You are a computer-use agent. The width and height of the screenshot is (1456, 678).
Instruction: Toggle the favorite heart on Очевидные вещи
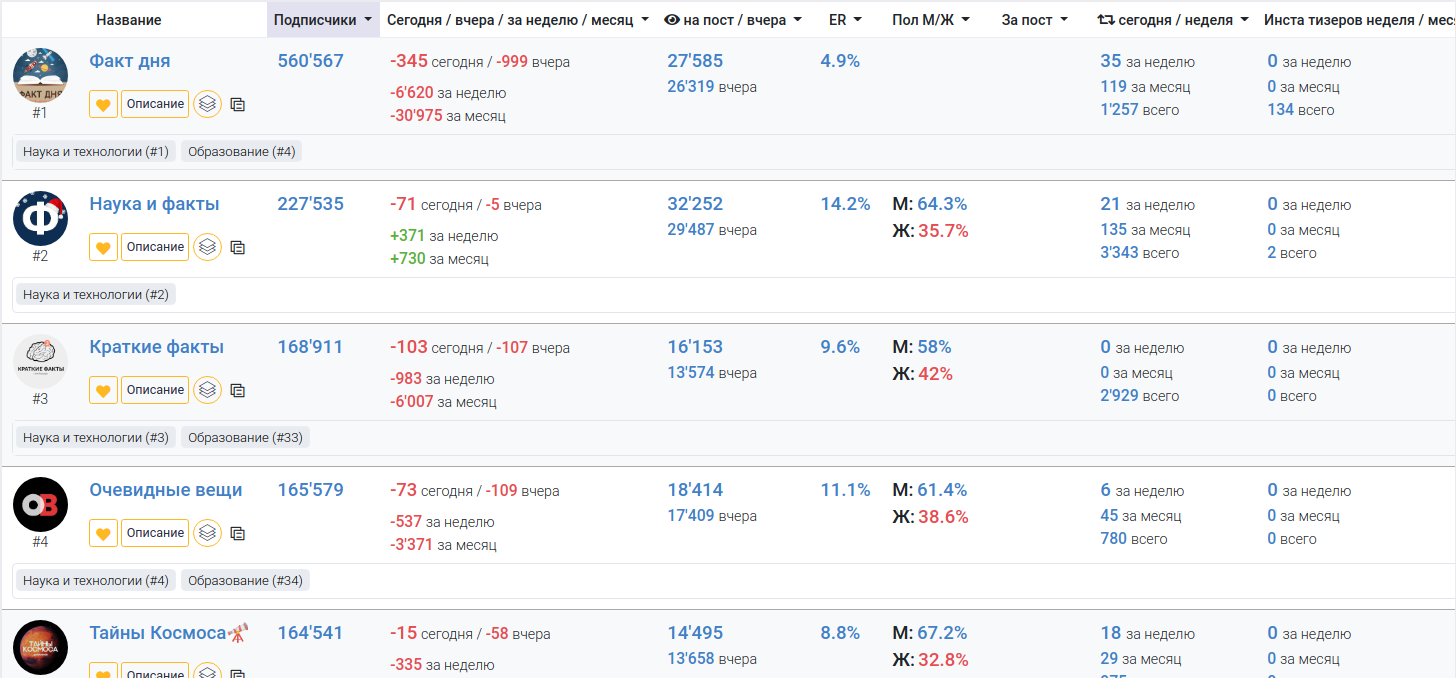(x=103, y=533)
